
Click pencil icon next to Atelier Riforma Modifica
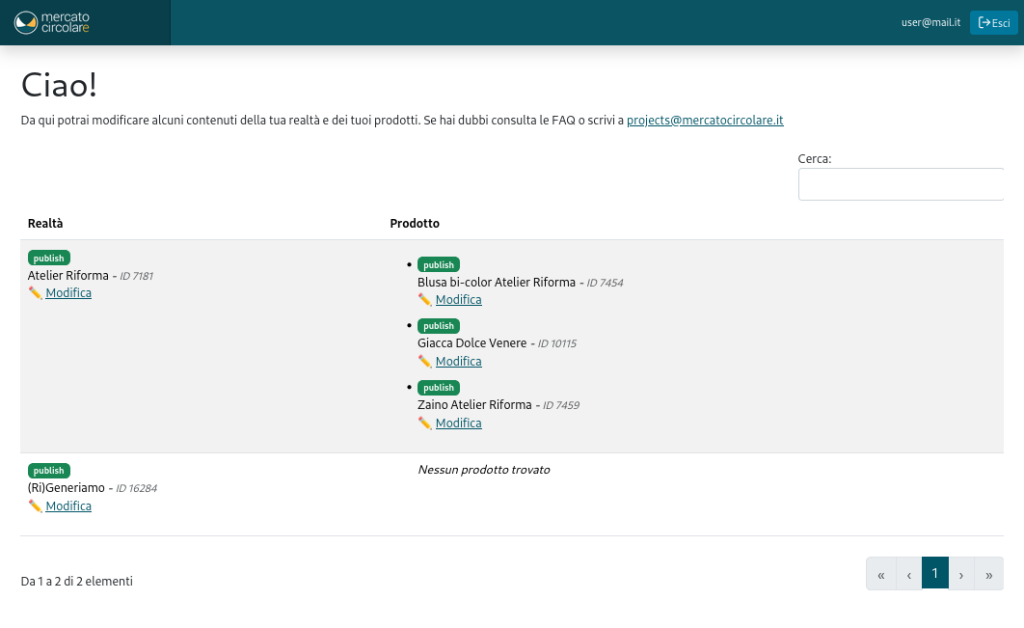(35, 292)
